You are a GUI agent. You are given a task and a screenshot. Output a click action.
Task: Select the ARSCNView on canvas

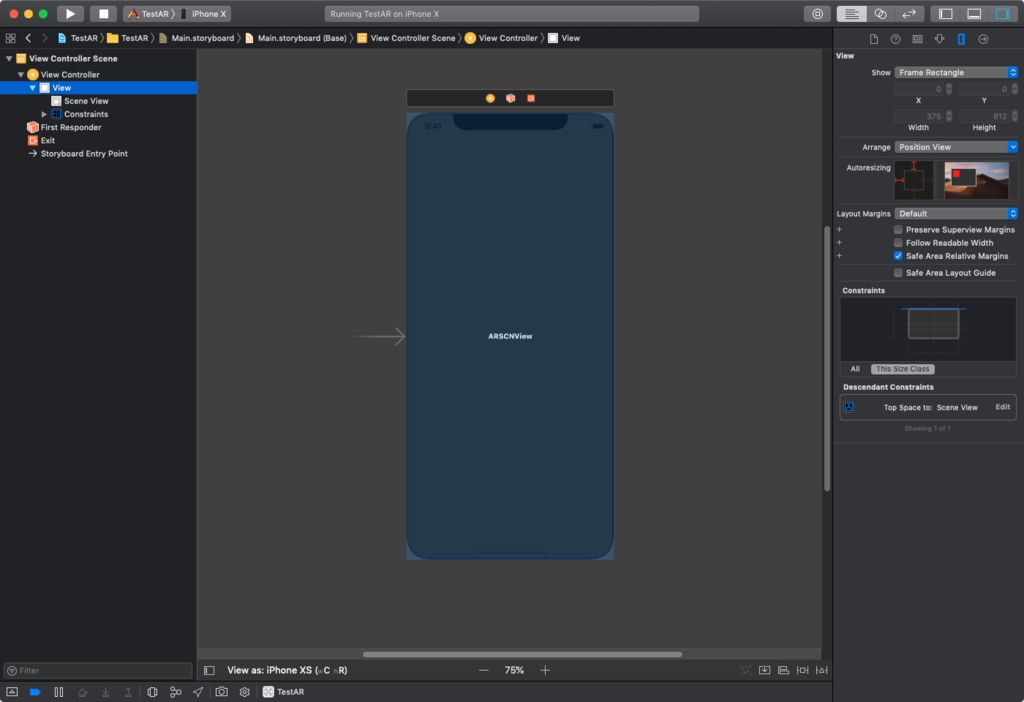pyautogui.click(x=510, y=336)
